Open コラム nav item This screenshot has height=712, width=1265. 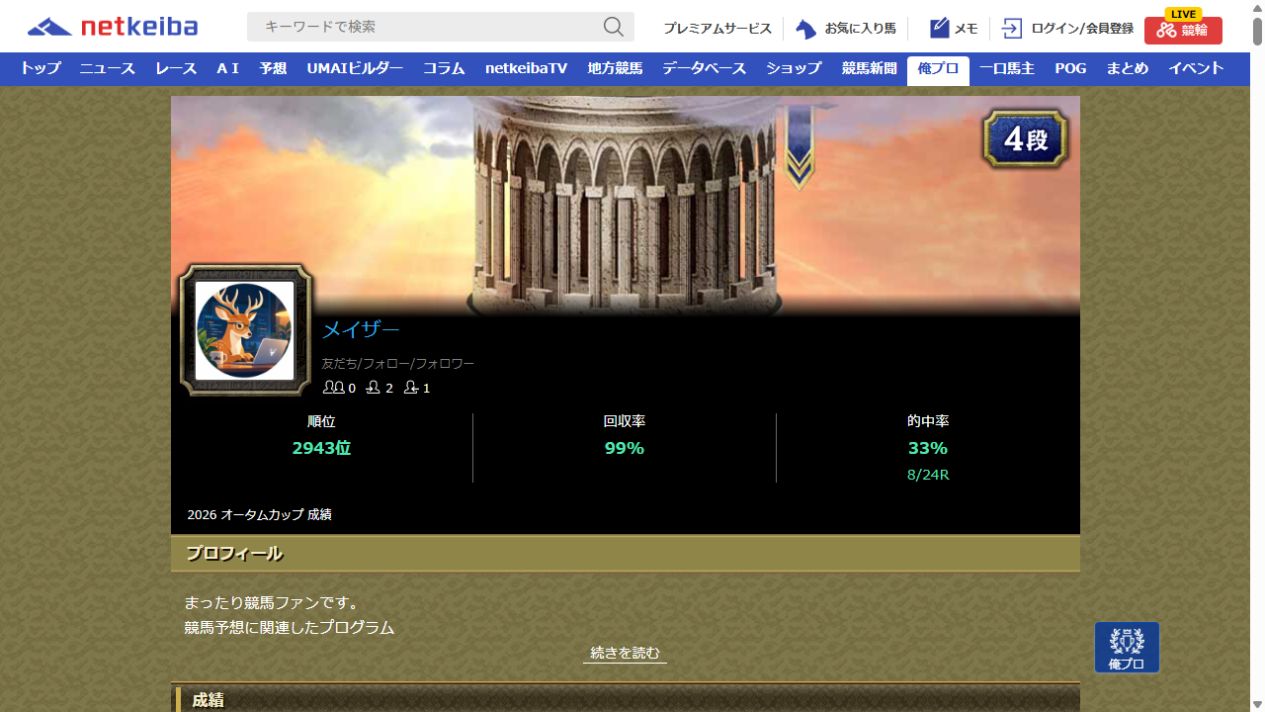444,69
